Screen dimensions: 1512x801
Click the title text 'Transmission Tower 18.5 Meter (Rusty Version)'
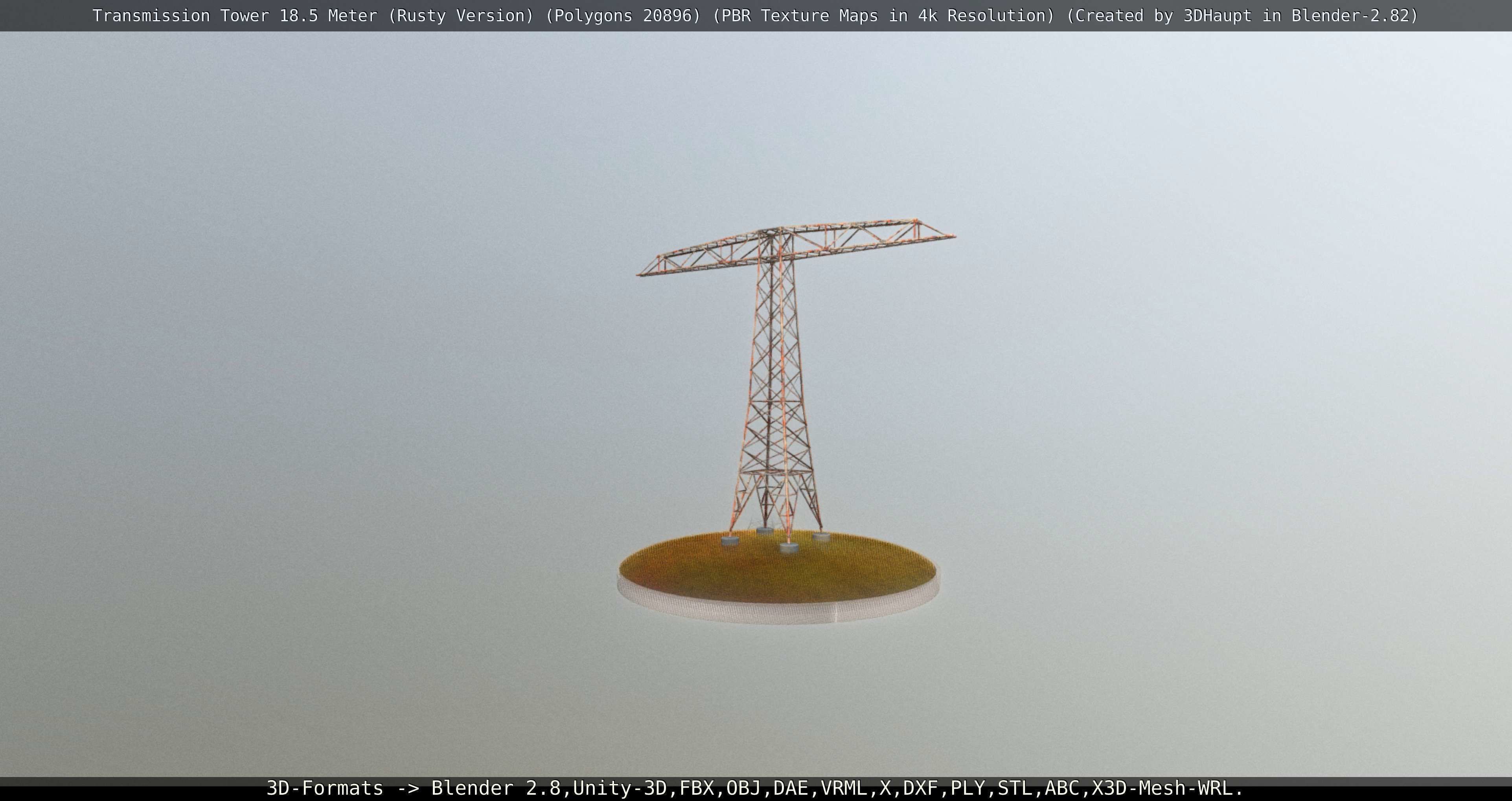pos(313,16)
